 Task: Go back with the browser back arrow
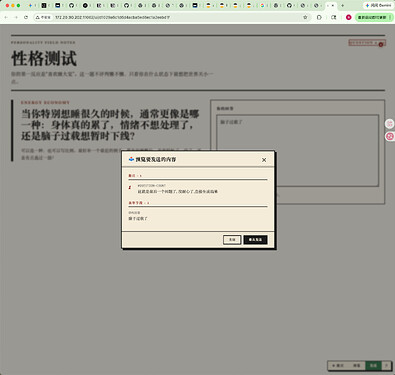(6, 17)
